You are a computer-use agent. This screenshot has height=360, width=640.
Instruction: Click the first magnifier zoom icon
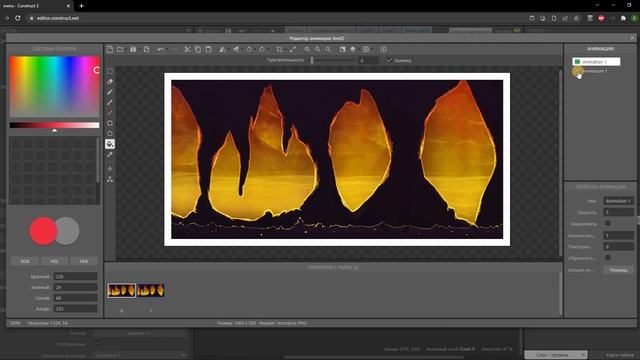(x=307, y=49)
